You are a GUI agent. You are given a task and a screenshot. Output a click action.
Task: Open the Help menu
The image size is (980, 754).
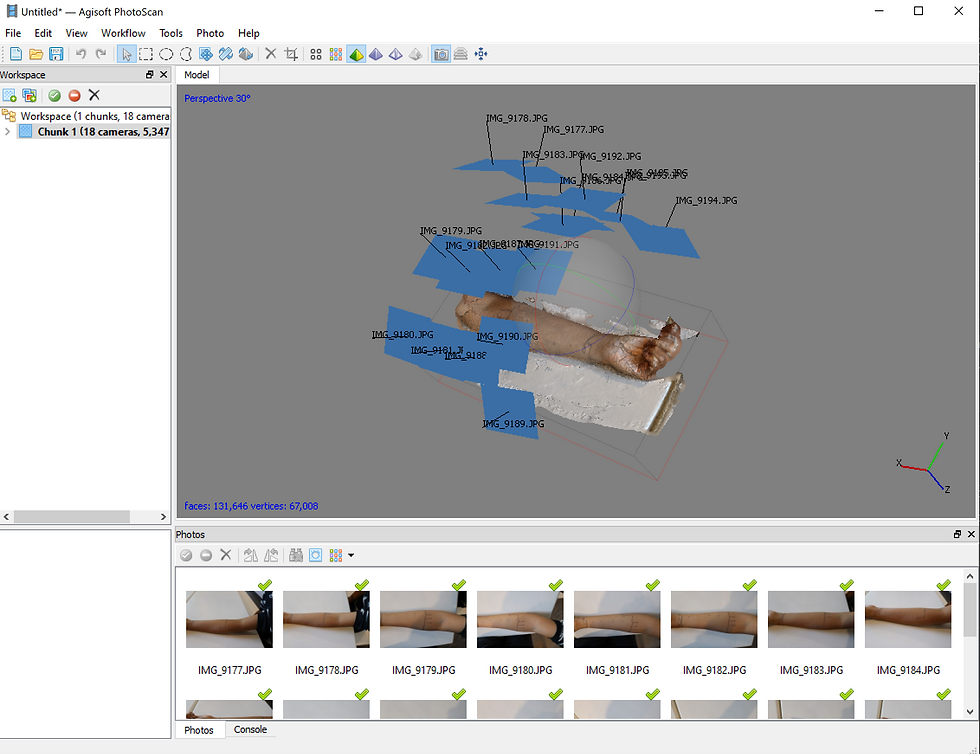click(248, 33)
